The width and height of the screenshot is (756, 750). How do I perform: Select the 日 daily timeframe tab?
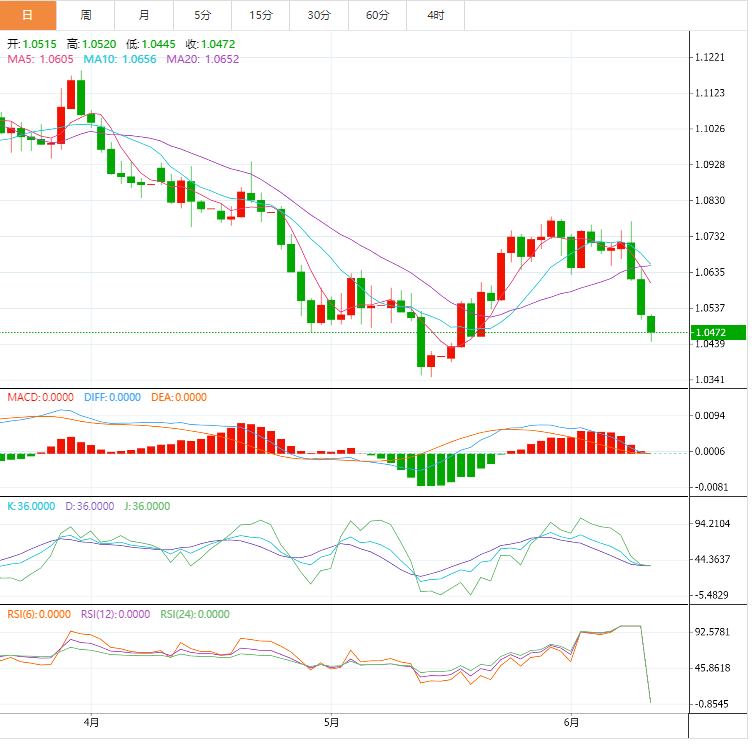(x=28, y=15)
